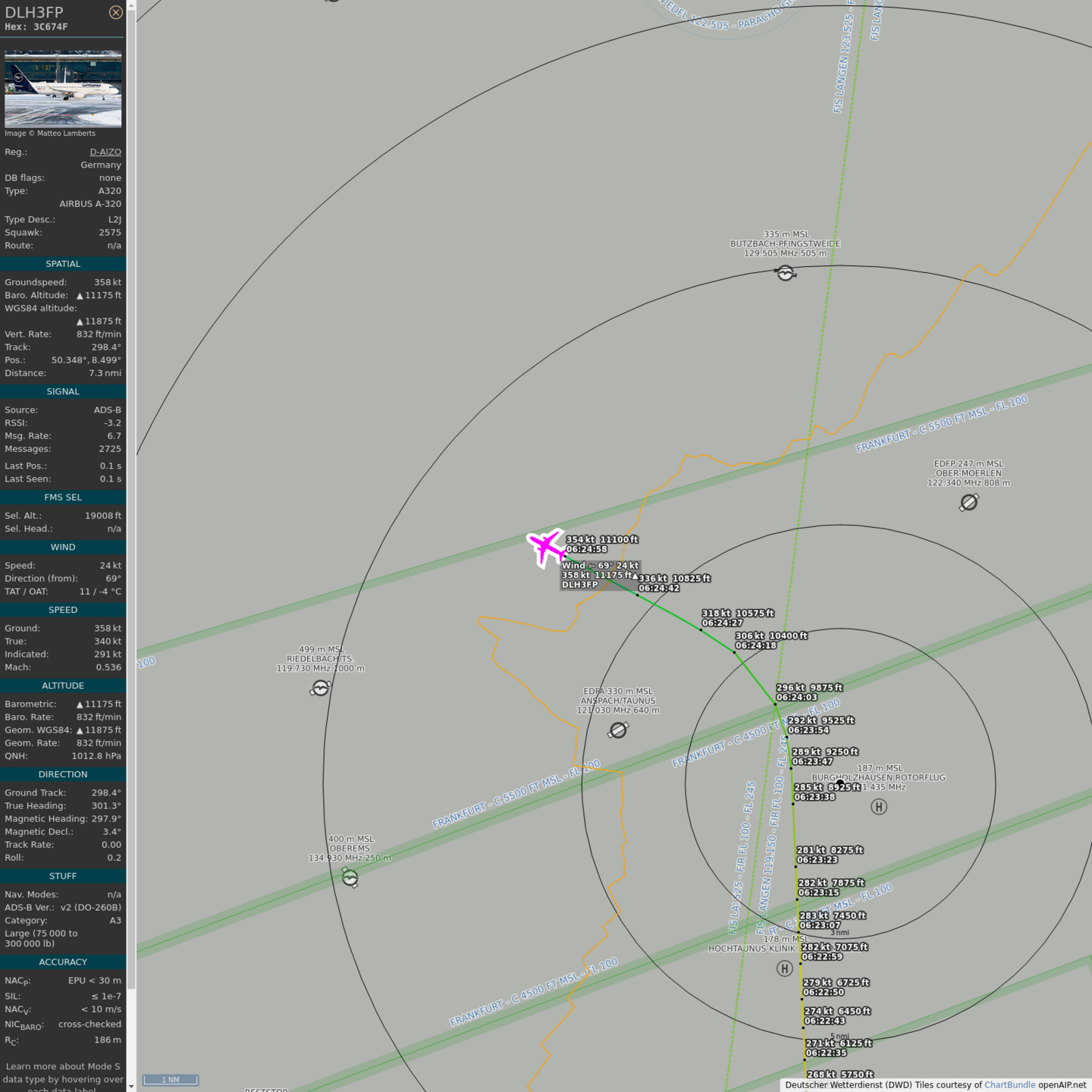Open the D-AIZO registration link
The height and width of the screenshot is (1092, 1092).
105,152
